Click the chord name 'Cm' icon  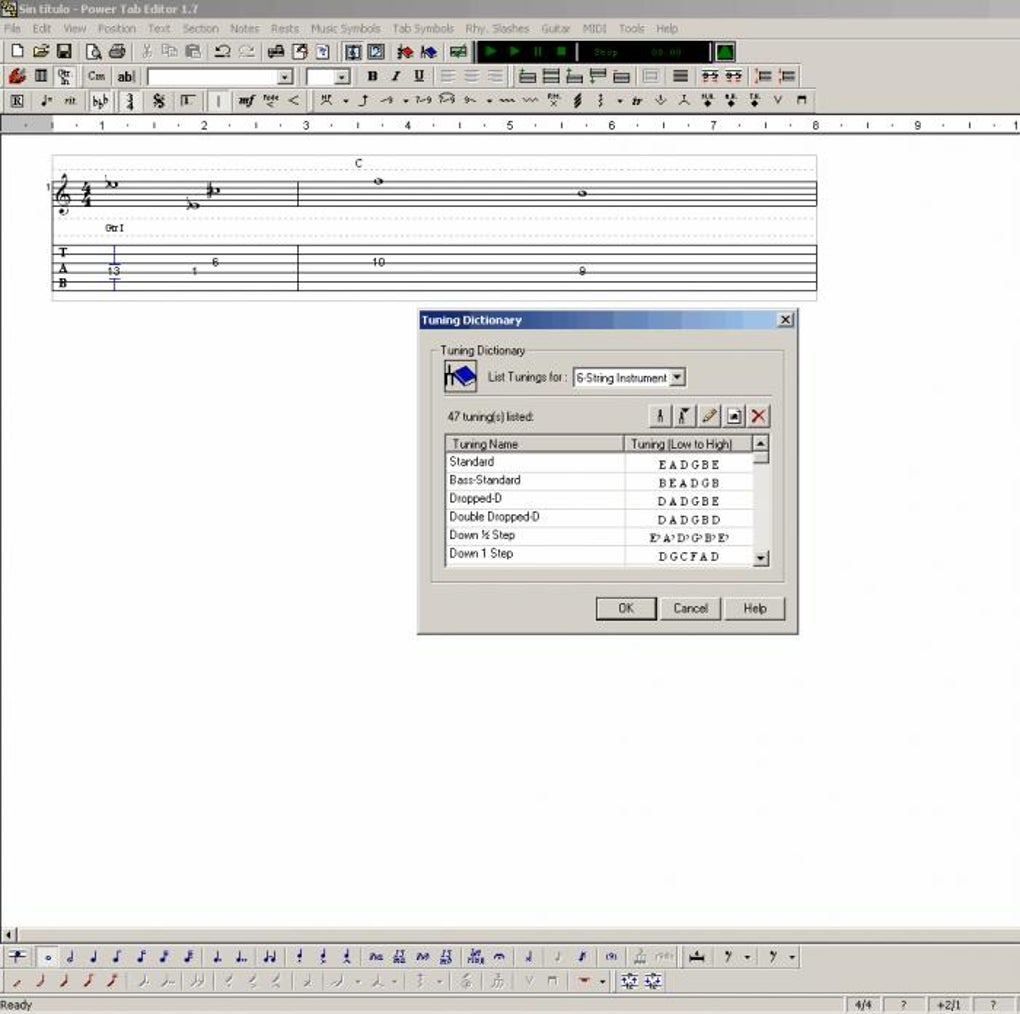tap(96, 76)
